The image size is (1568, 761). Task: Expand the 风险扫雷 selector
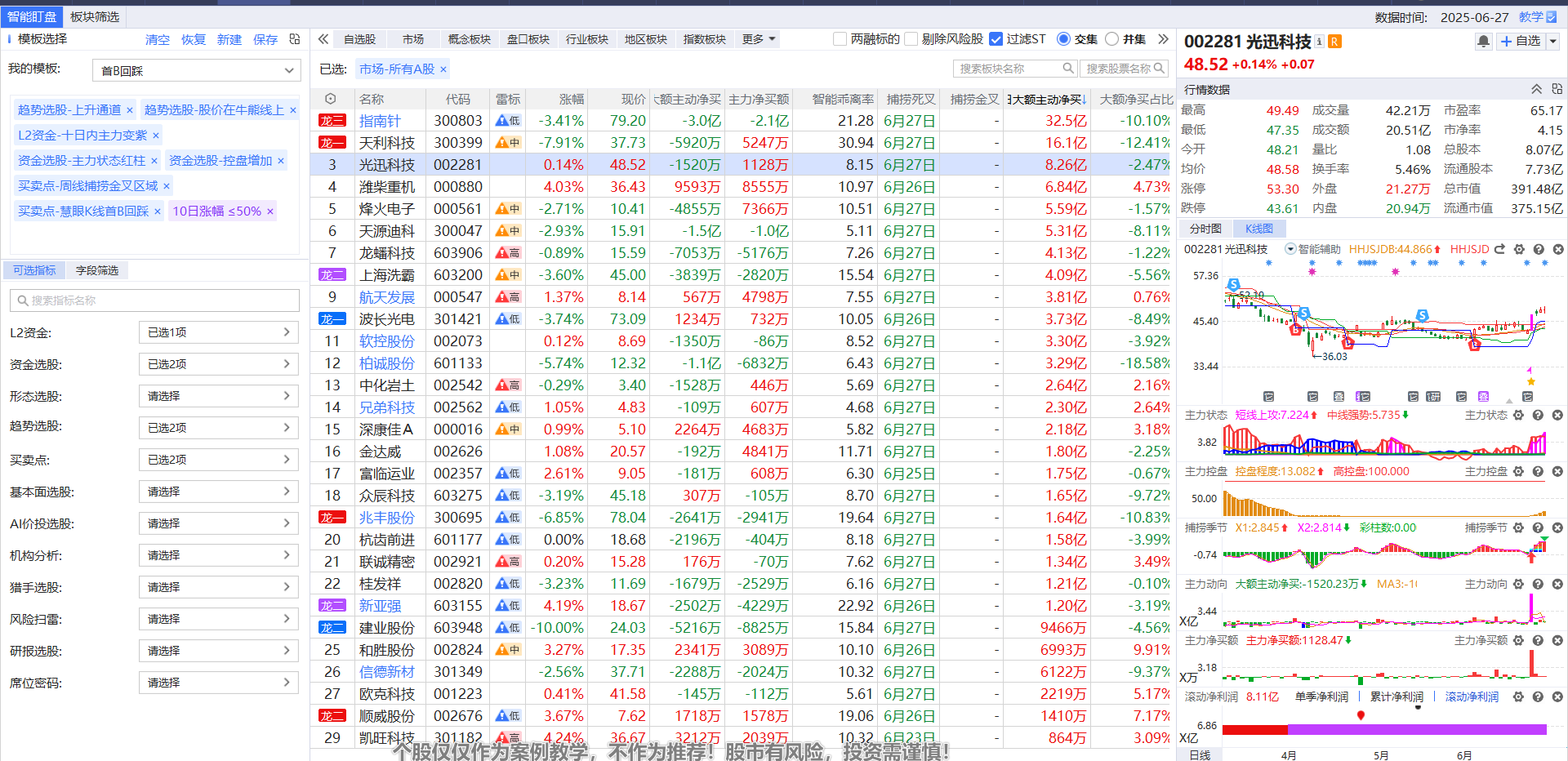219,619
